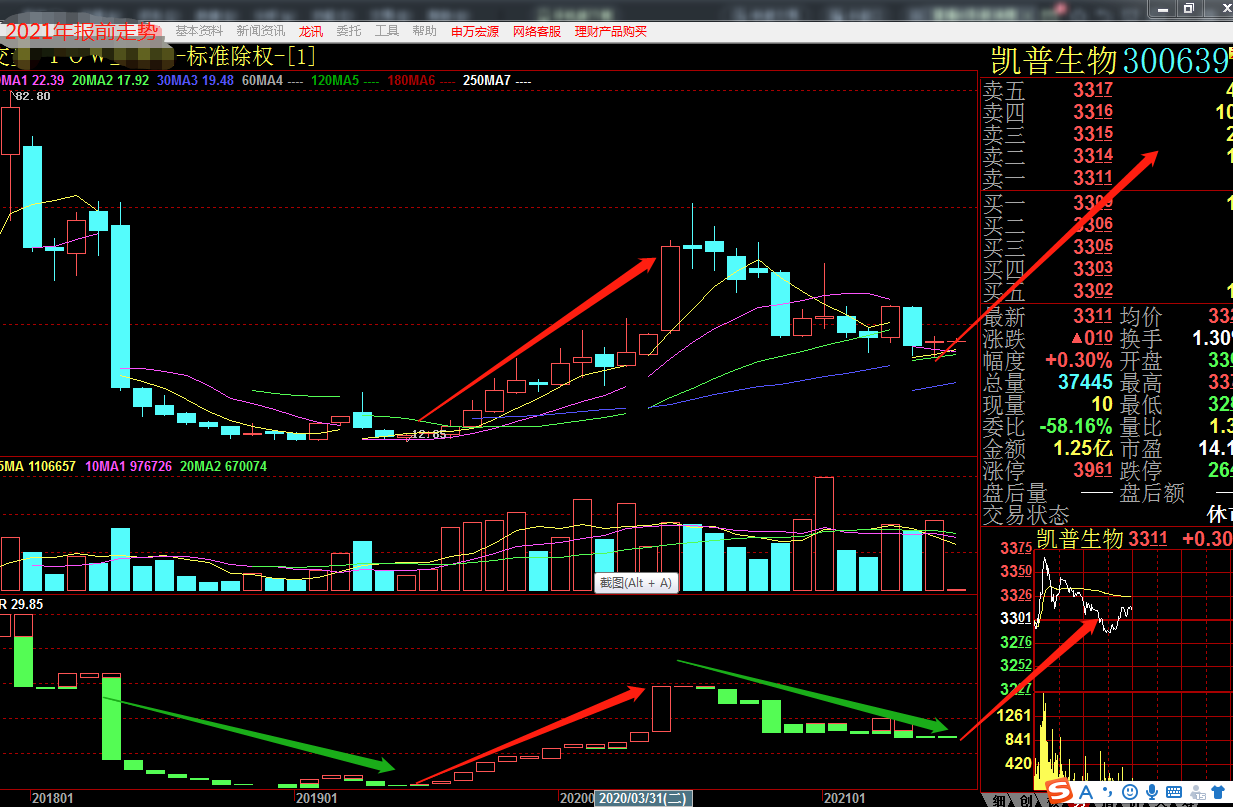Open the 龙讯 menu
This screenshot has height=807, width=1233.
311,31
